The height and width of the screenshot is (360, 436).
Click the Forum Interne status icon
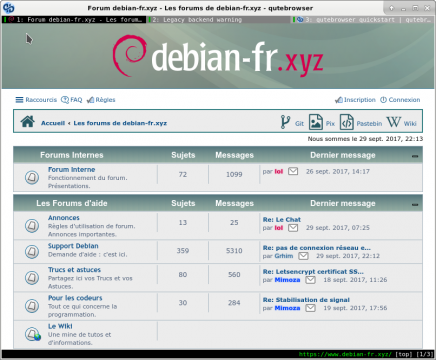[x=32, y=177]
